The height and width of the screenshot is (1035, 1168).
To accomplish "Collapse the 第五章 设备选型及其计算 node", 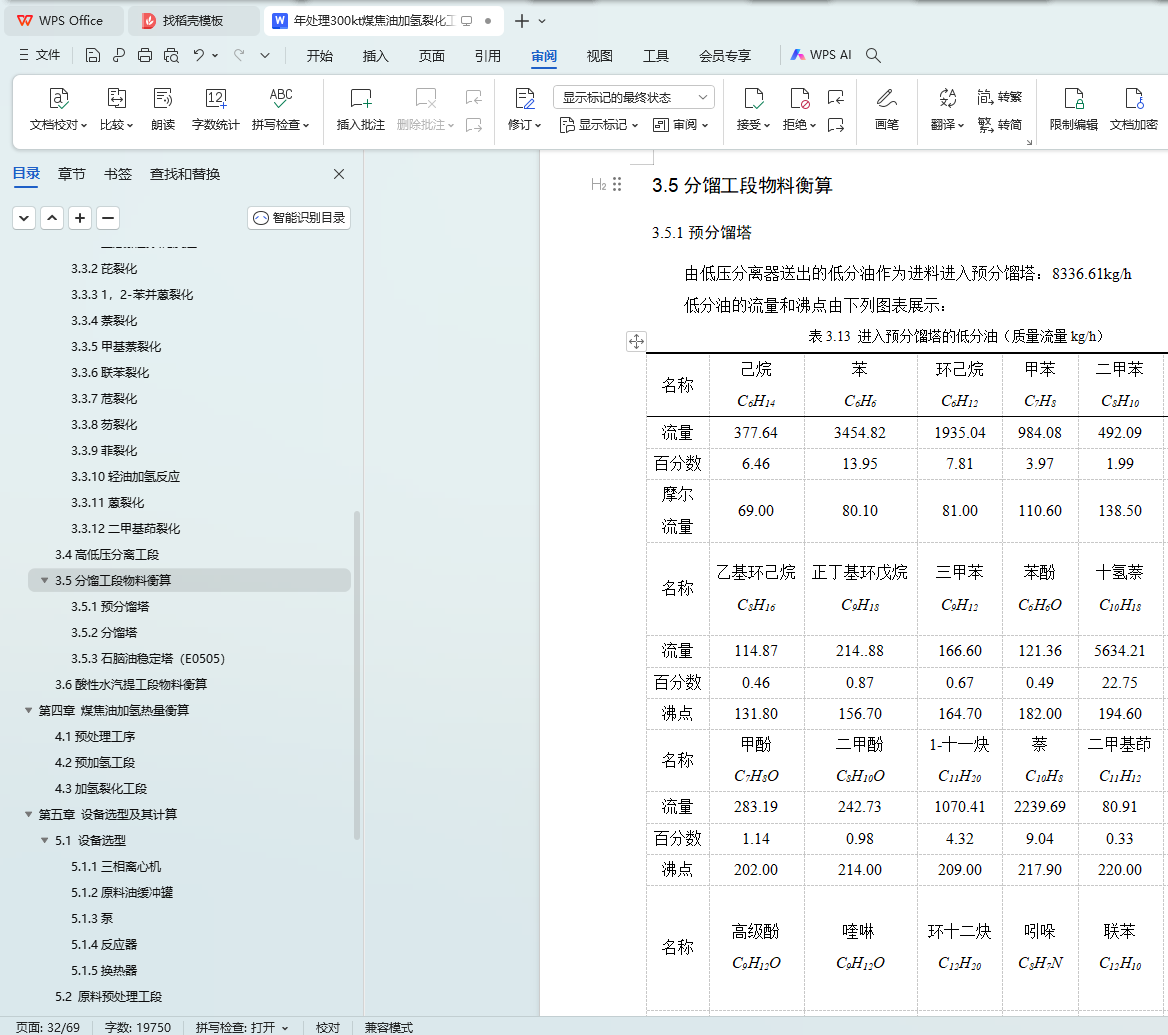I will 28,814.
